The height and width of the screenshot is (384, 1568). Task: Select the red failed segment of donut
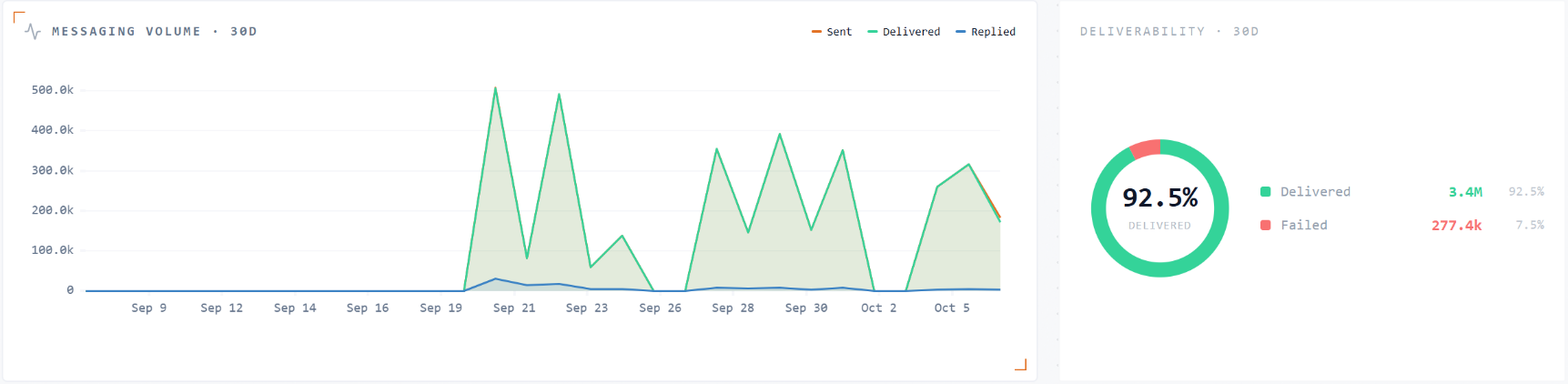click(x=1146, y=148)
